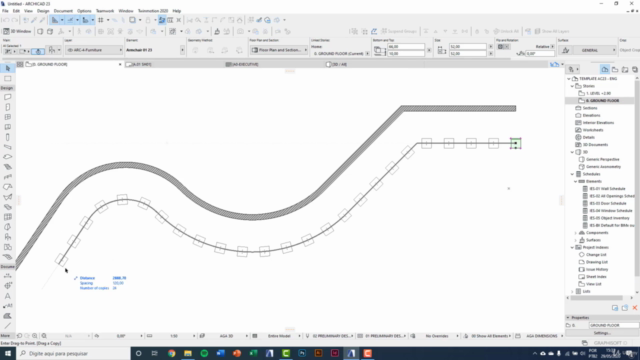This screenshot has width=640, height=360.
Task: Switch to Project Map icon in Navigator
Action: coord(604,70)
